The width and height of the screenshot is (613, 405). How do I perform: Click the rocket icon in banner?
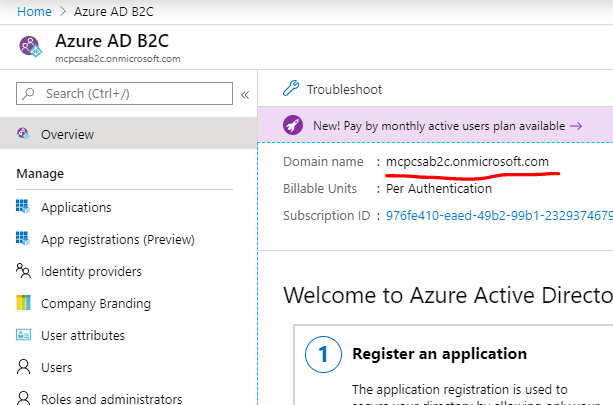point(293,125)
